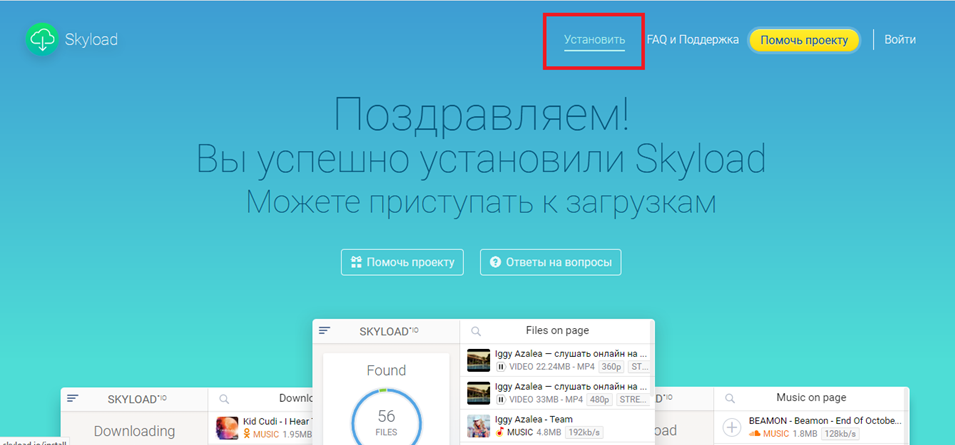The height and width of the screenshot is (445, 955).
Task: Click plus icon next to BEAMON track
Action: [x=732, y=427]
